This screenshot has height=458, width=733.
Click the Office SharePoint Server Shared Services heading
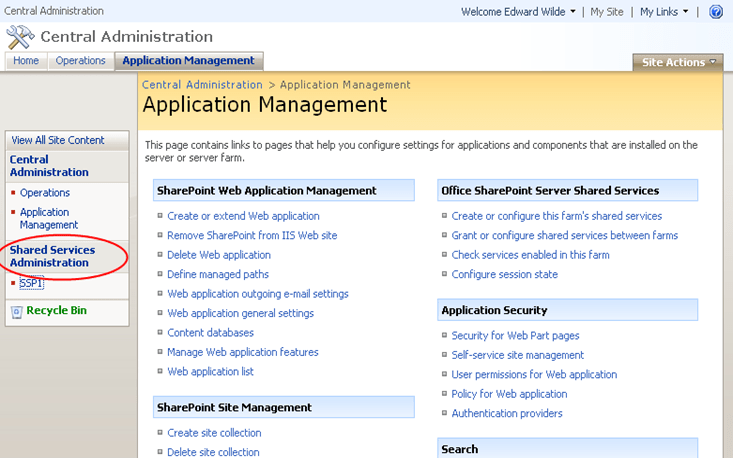[550, 191]
